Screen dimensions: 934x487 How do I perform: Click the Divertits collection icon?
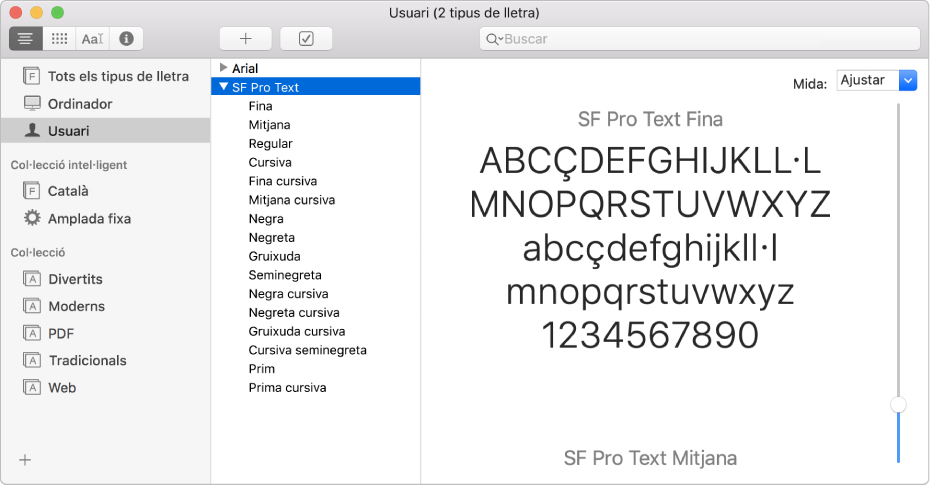(32, 279)
